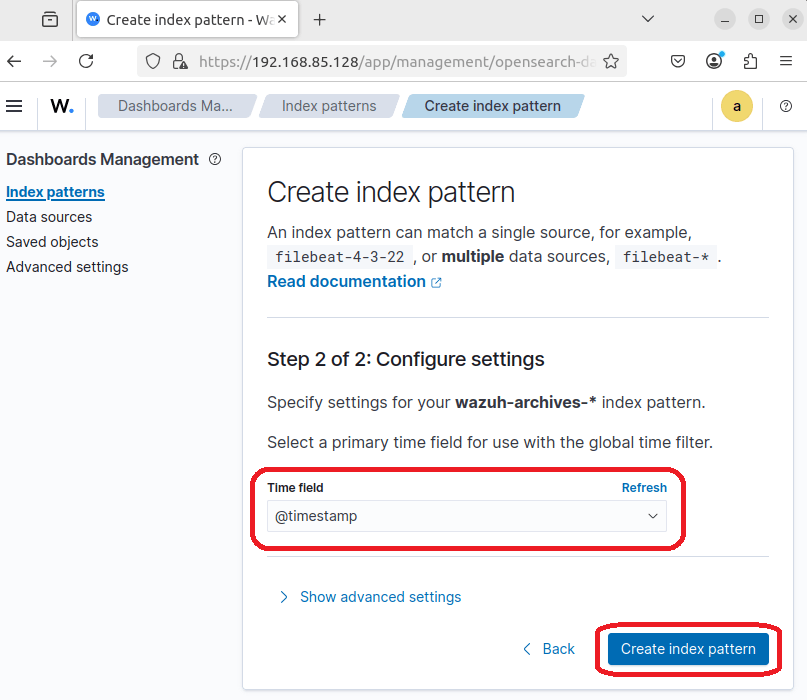Go to Index patterns breadcrumb

point(329,106)
